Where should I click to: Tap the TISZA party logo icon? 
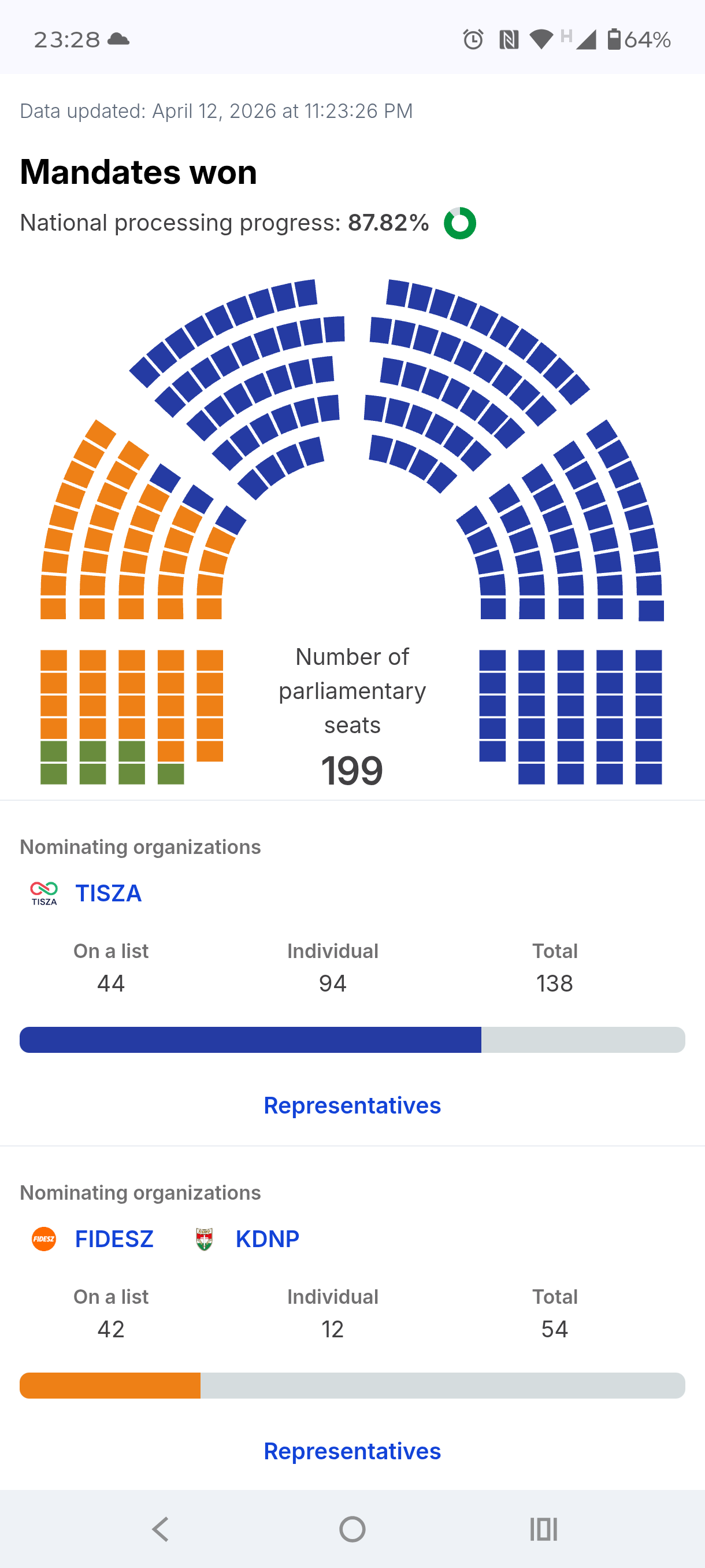tap(44, 893)
